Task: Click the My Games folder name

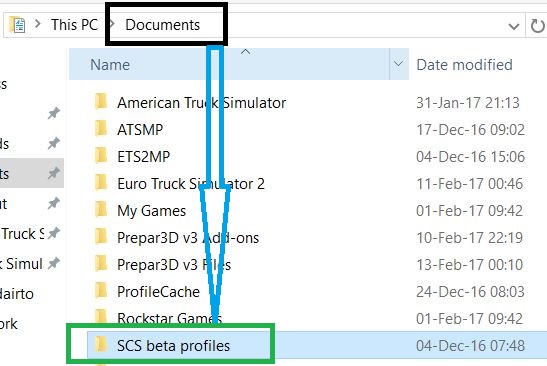Action: (x=151, y=211)
